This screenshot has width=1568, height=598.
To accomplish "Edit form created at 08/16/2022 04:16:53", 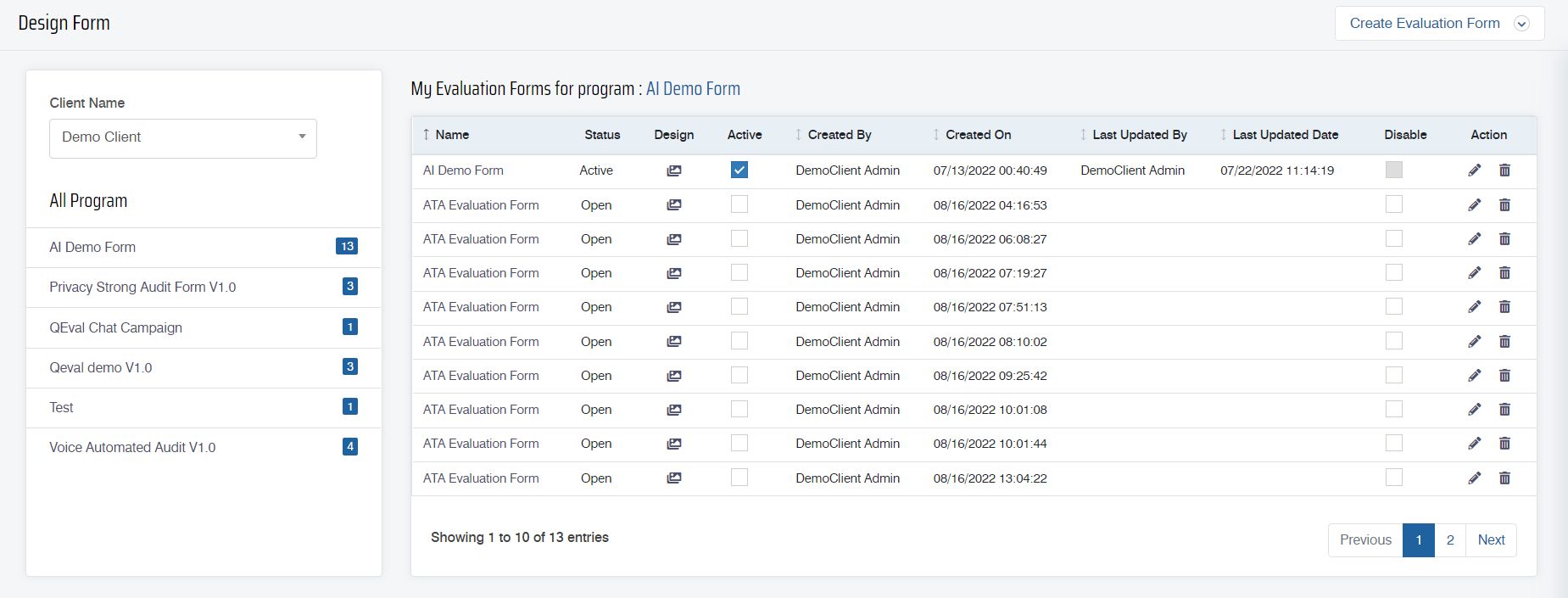I will (1475, 204).
